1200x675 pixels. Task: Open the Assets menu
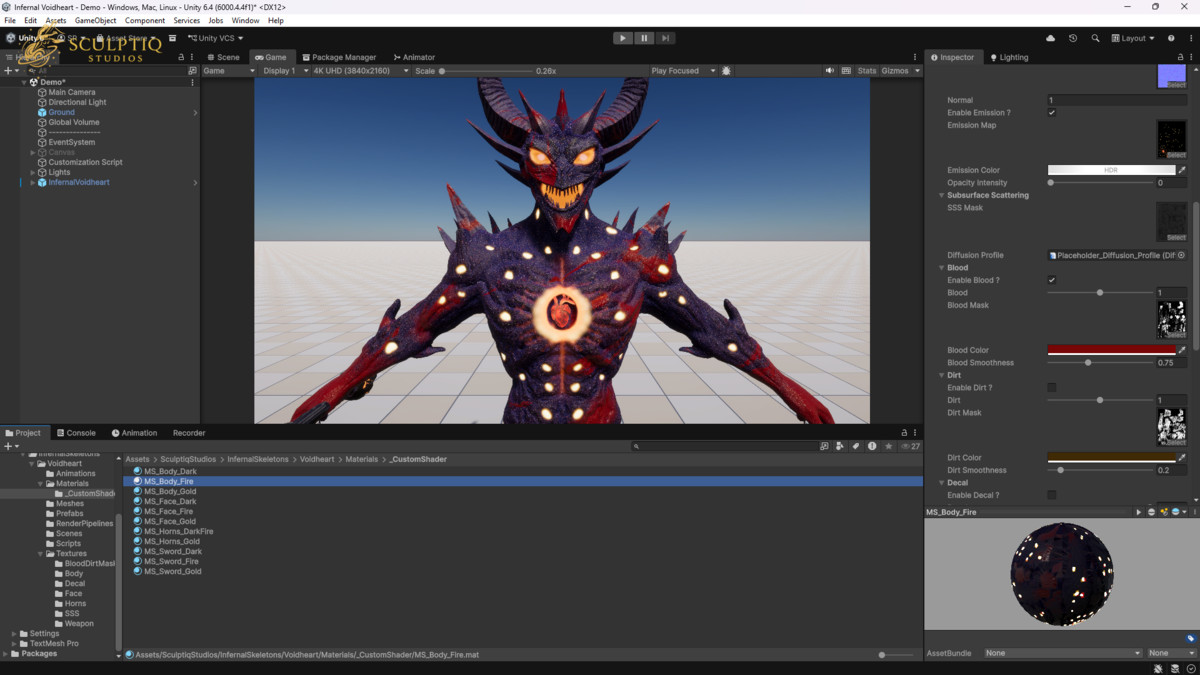tap(56, 20)
